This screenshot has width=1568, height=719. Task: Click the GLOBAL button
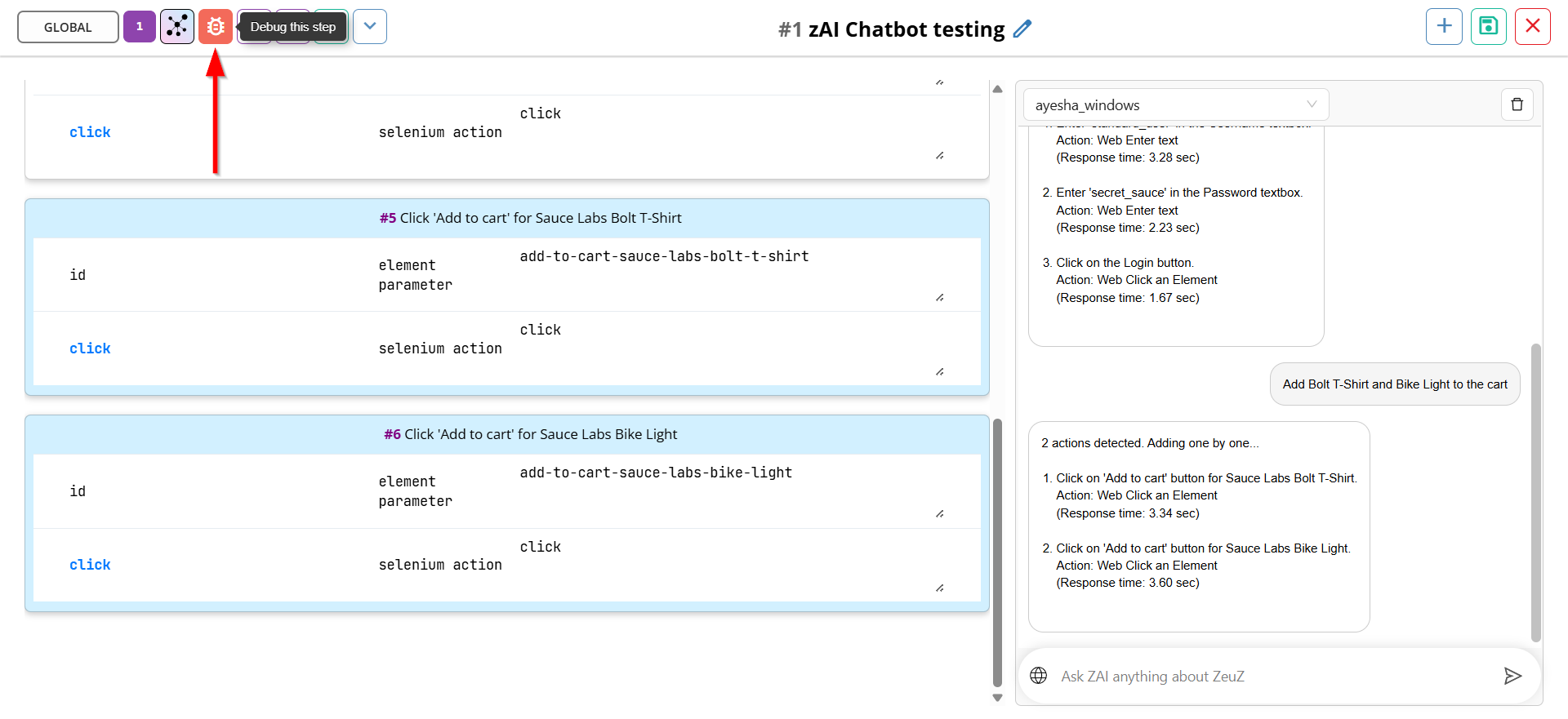click(x=68, y=27)
